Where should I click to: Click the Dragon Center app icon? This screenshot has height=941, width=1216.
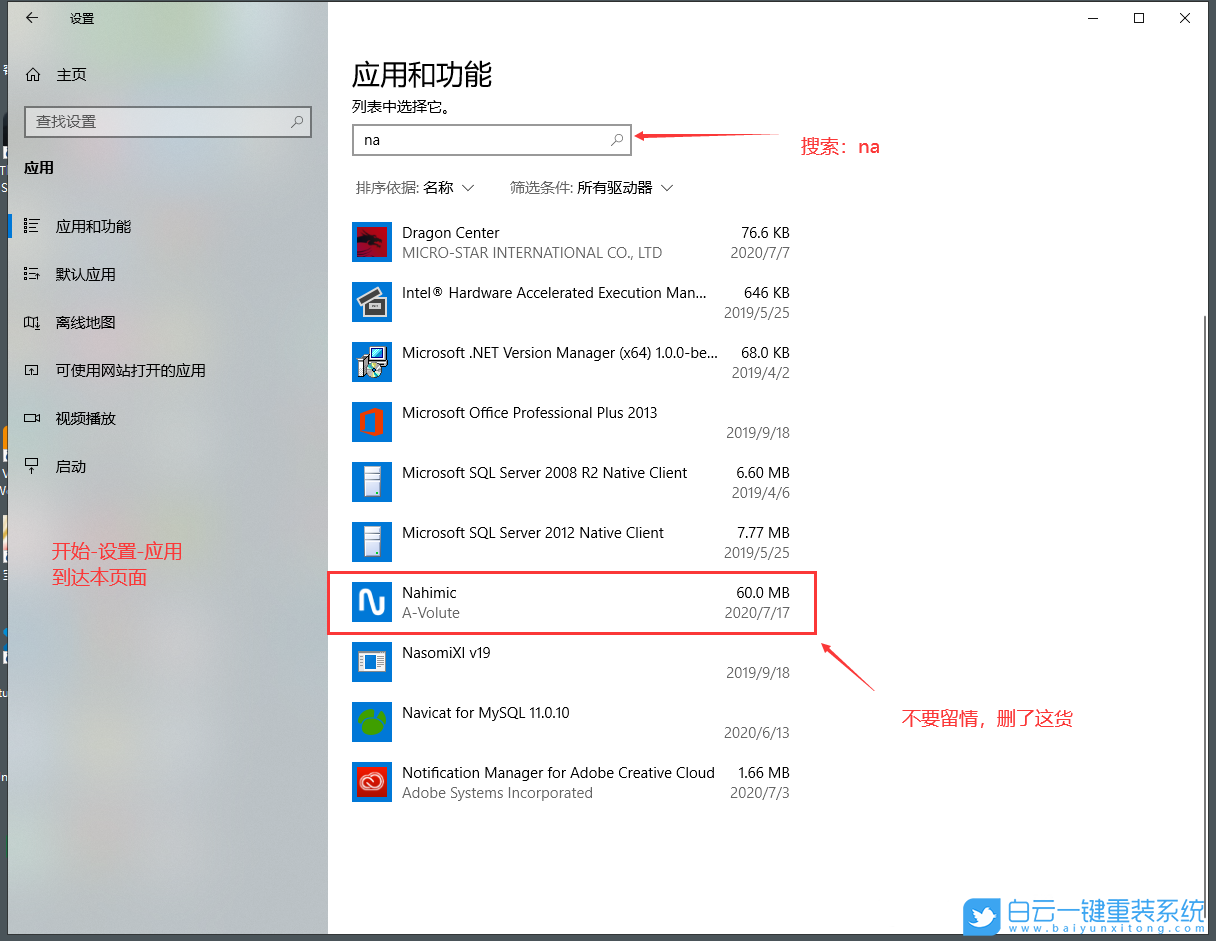pos(371,242)
